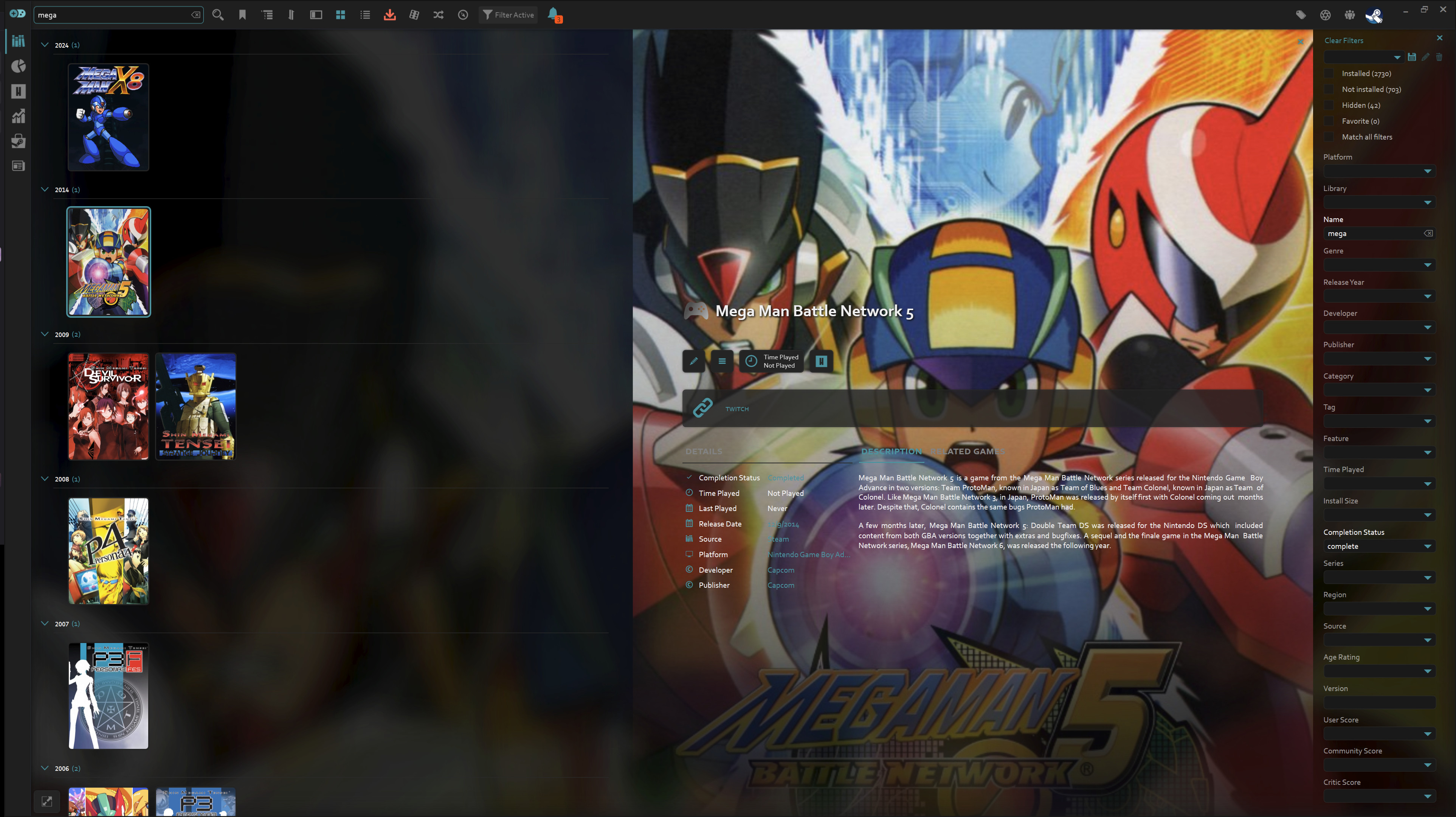Pick a random game with dice icon

point(414,15)
